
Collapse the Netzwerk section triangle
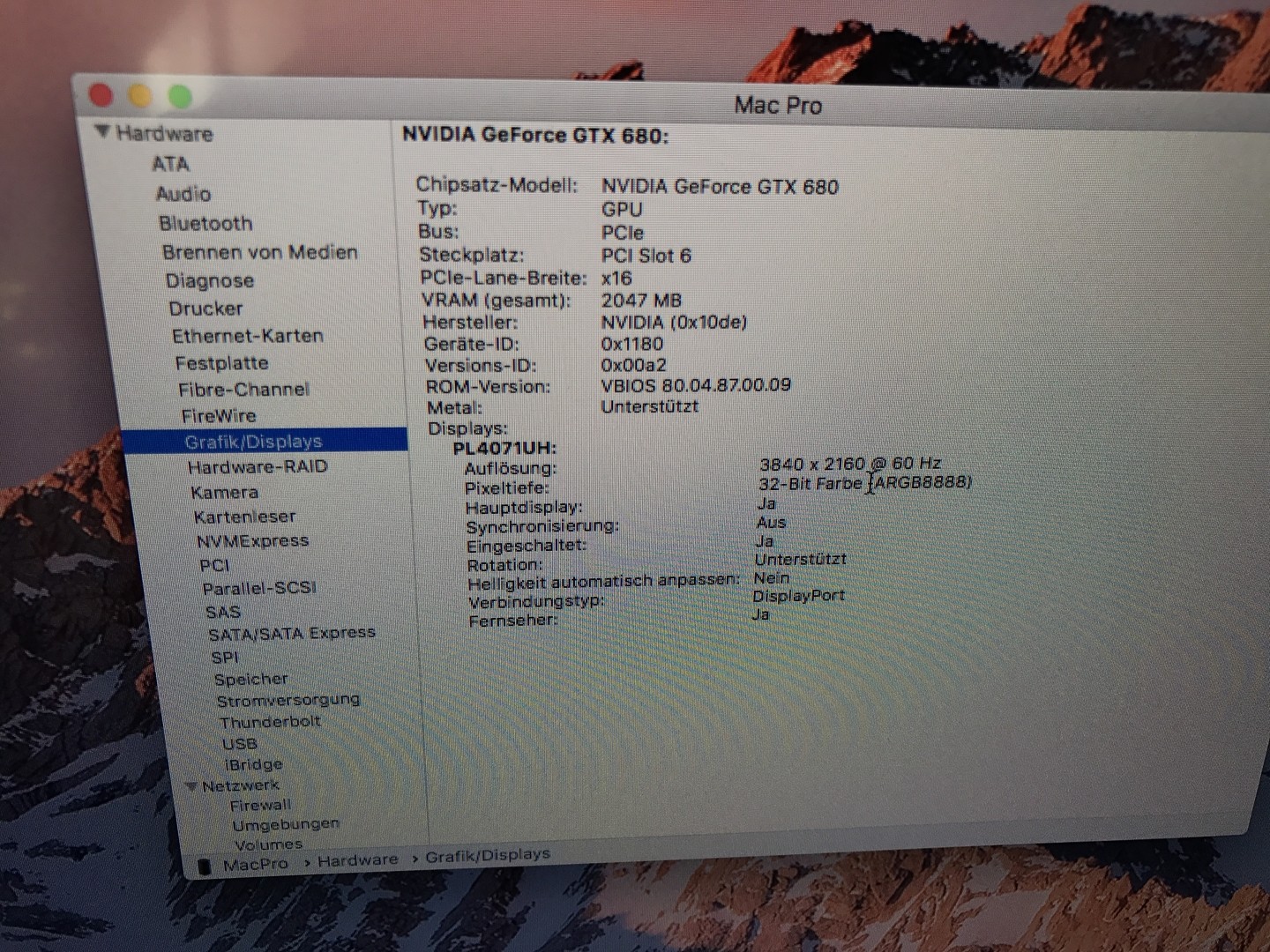tap(191, 785)
